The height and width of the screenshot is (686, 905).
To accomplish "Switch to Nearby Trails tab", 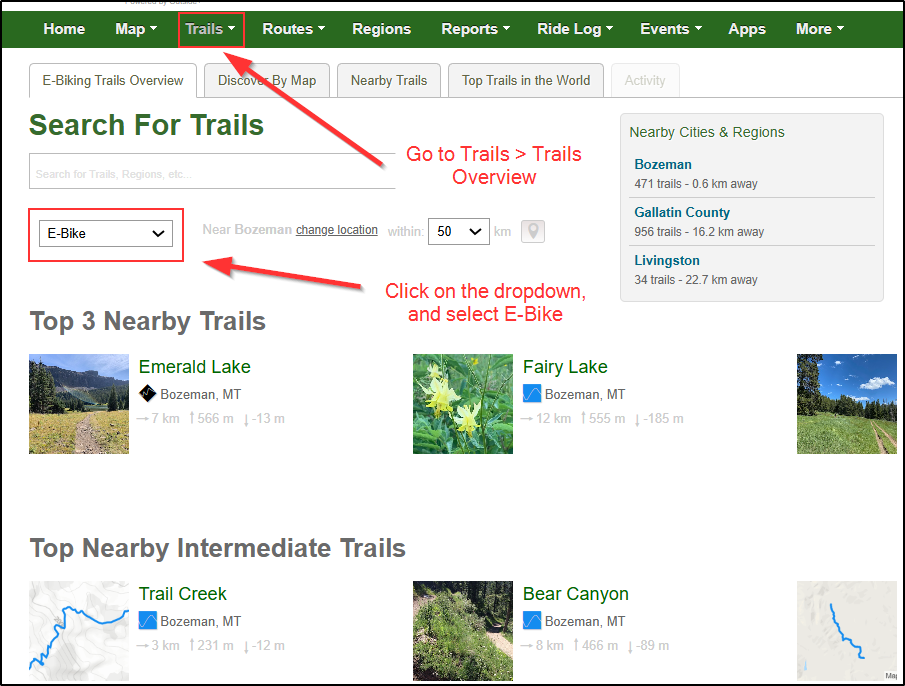I will pyautogui.click(x=389, y=81).
